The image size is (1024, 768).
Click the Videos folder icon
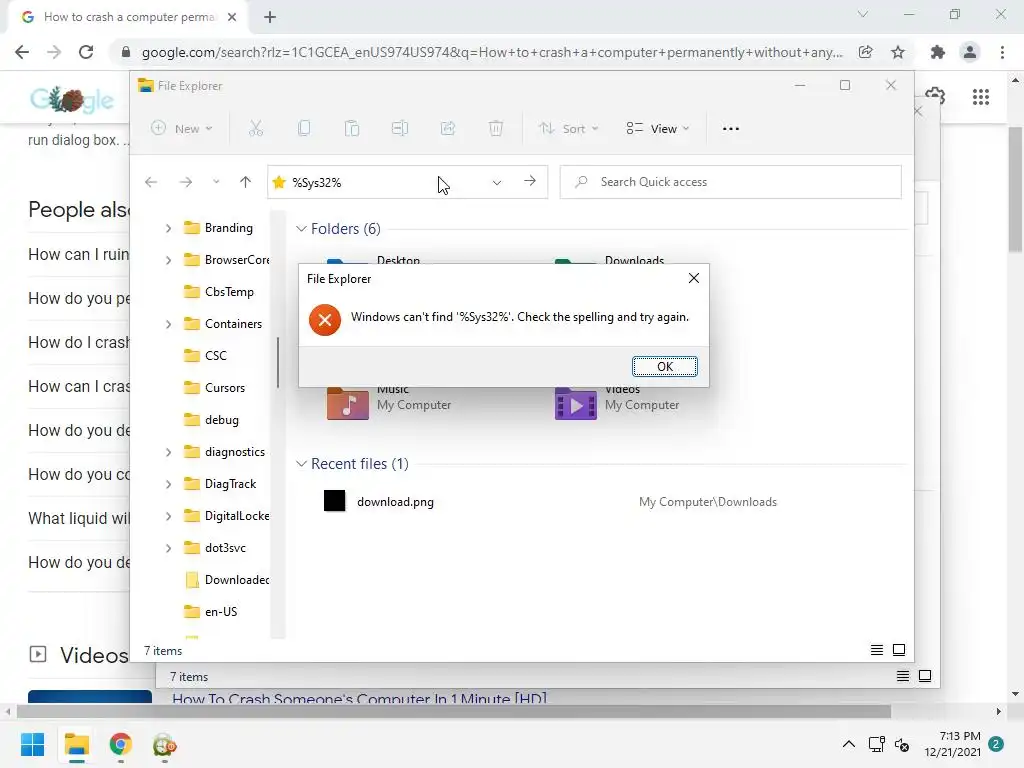point(575,403)
